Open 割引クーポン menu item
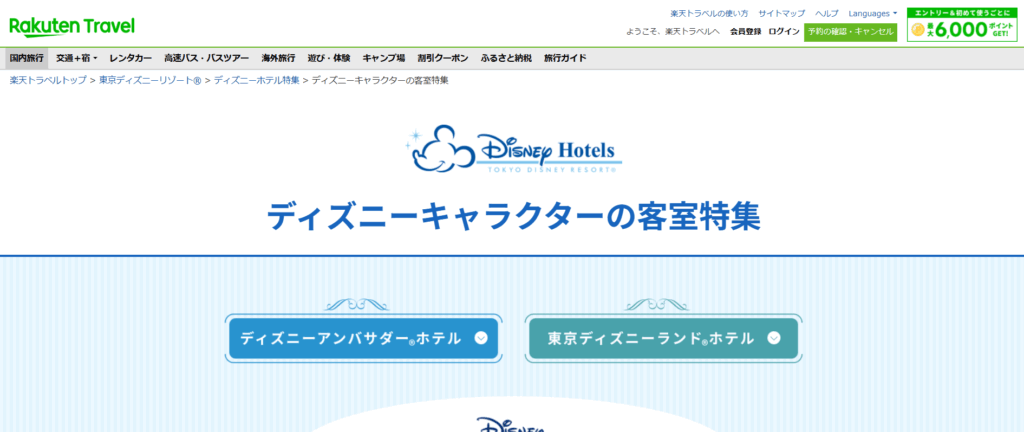1024x432 pixels. coord(443,58)
